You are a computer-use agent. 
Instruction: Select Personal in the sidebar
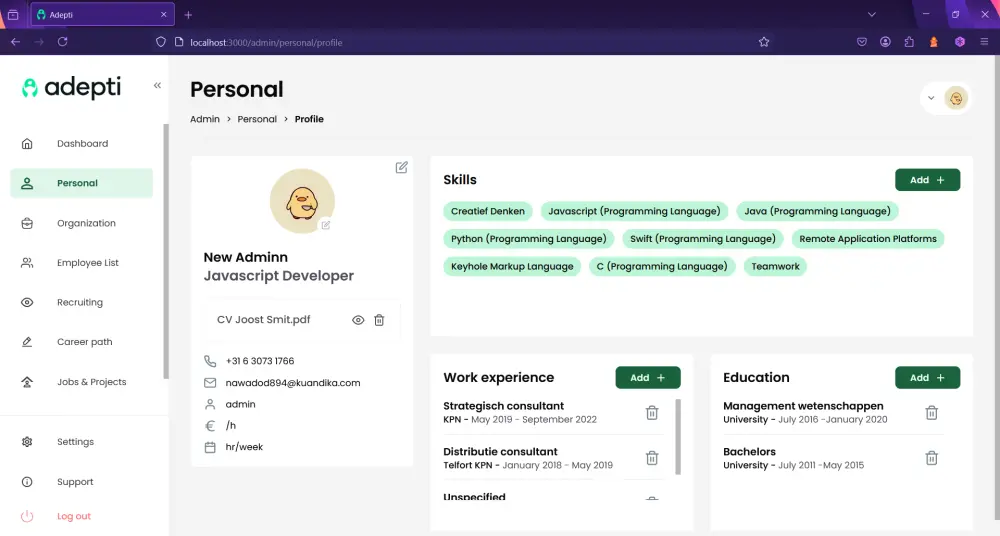point(82,183)
